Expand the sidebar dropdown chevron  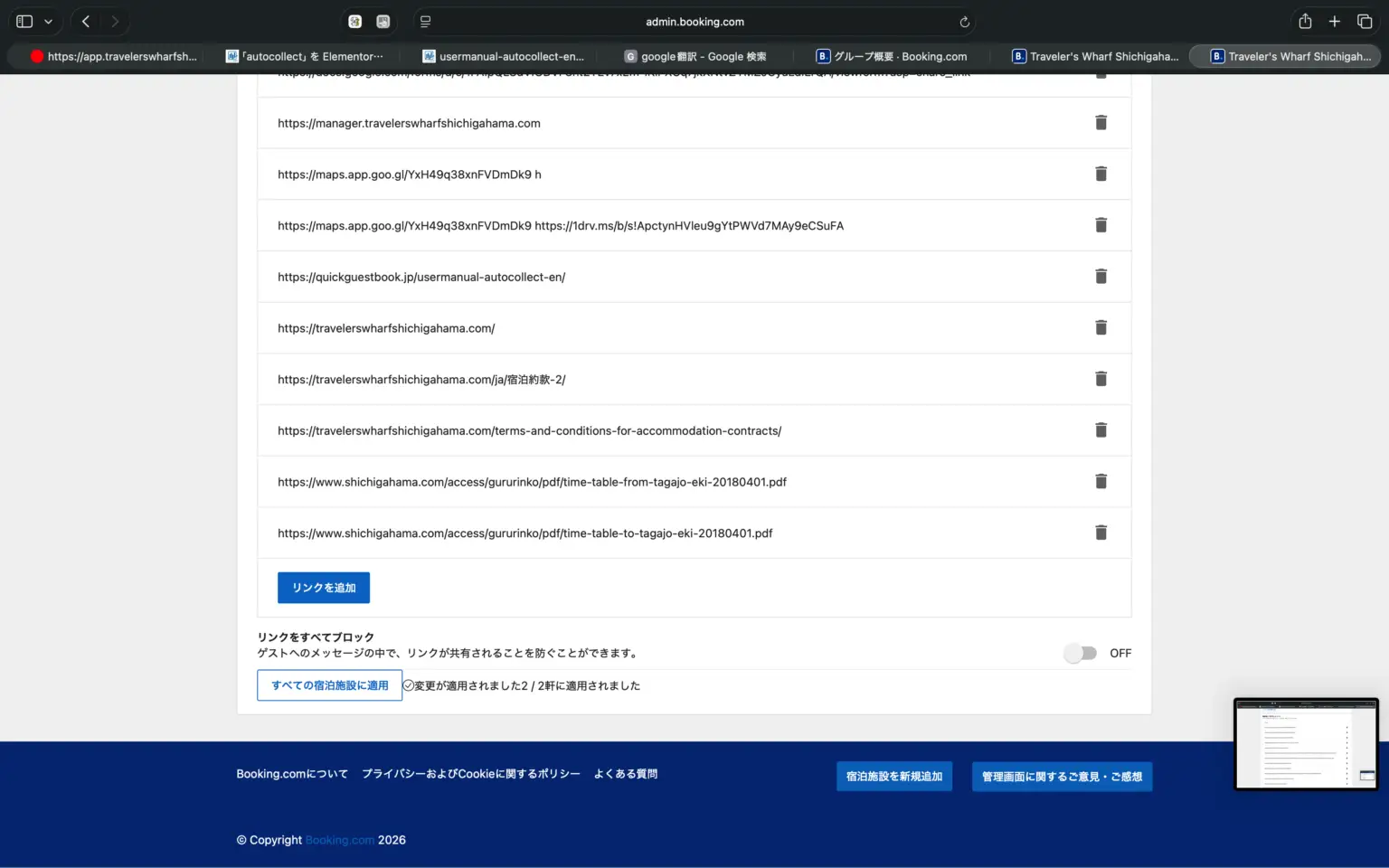(x=48, y=22)
